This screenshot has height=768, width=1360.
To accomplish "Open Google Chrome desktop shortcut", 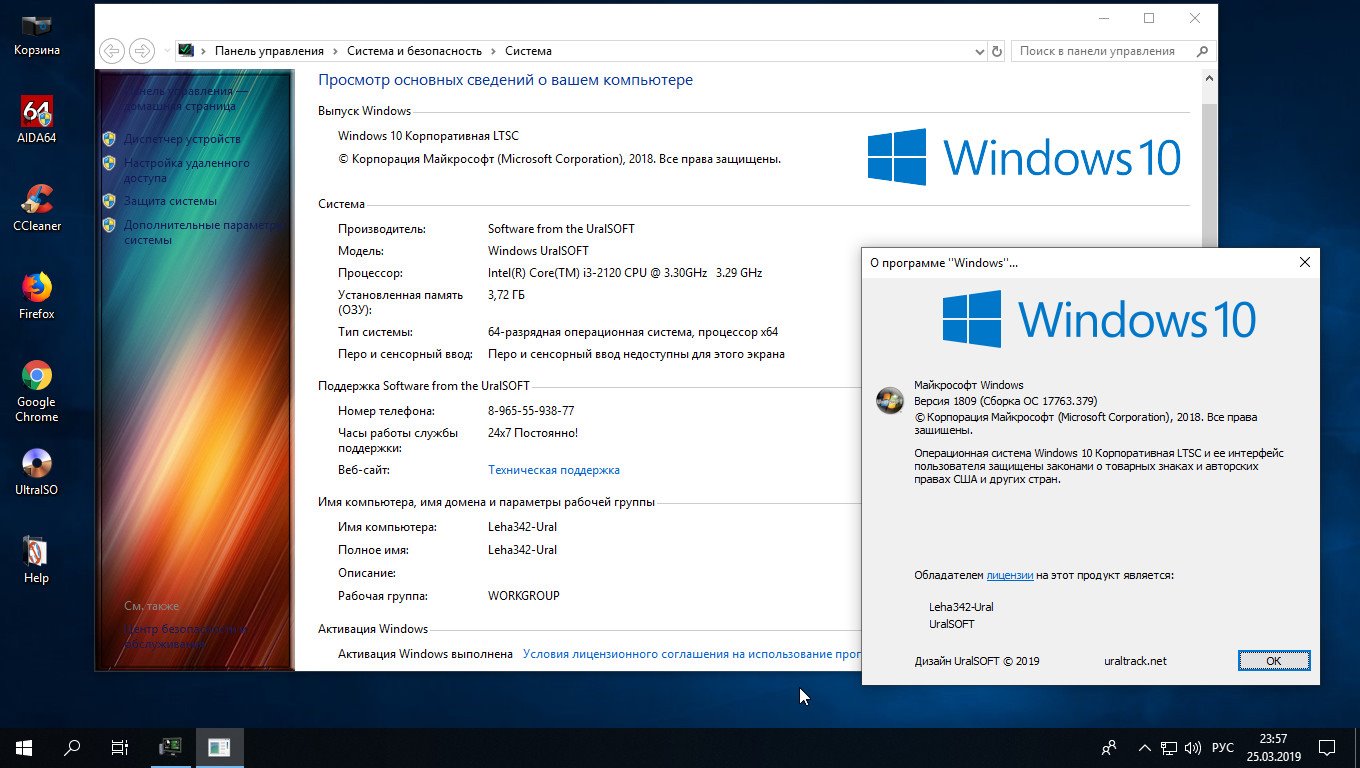I will pyautogui.click(x=36, y=391).
